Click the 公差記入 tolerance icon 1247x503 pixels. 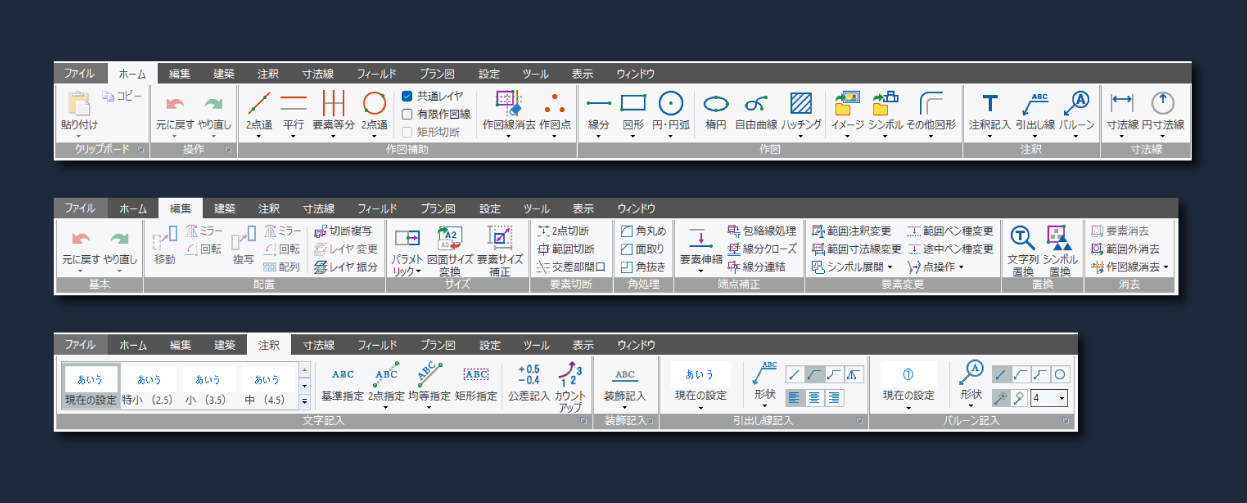529,375
